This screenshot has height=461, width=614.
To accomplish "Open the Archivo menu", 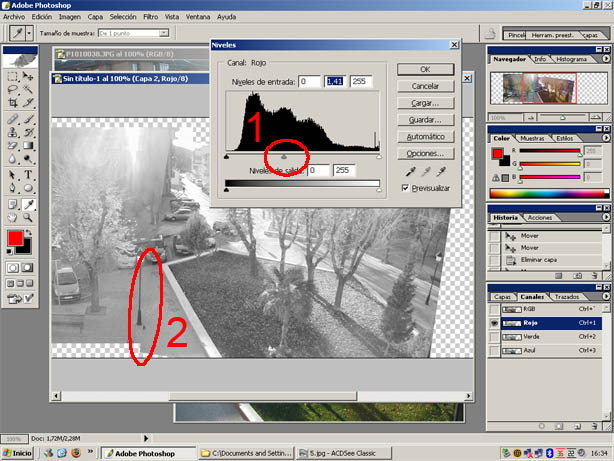I will coord(14,17).
